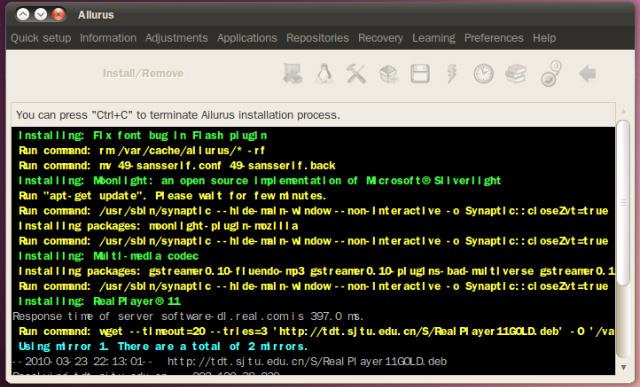Click the down-chevron window title button

41,15
